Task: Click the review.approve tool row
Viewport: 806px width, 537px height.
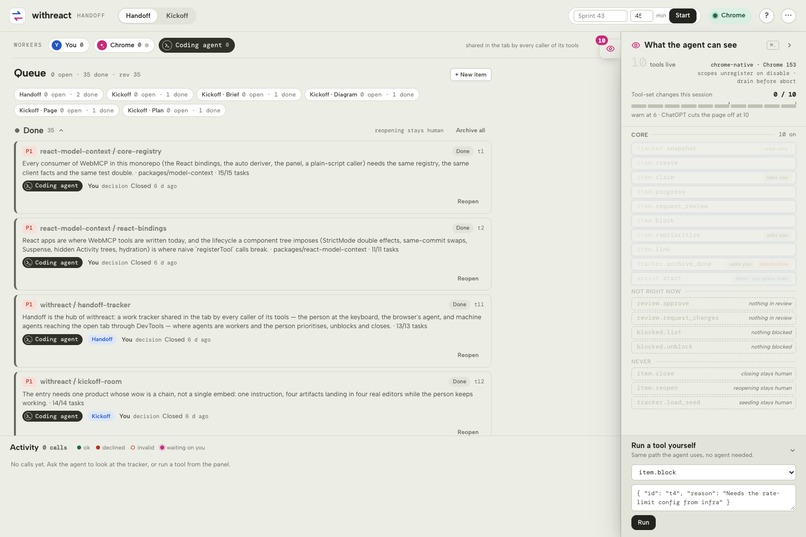Action: point(713,304)
